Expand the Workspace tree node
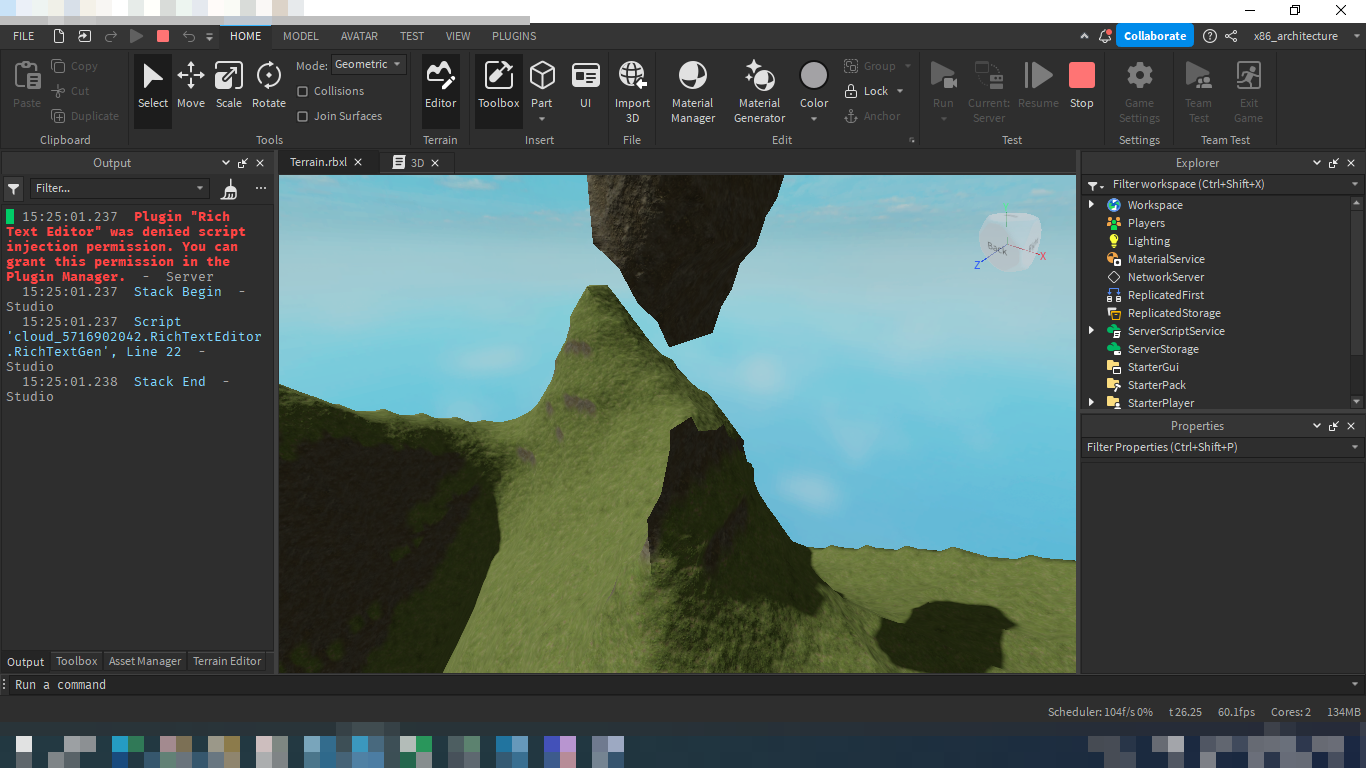Image resolution: width=1366 pixels, height=768 pixels. pos(1092,205)
